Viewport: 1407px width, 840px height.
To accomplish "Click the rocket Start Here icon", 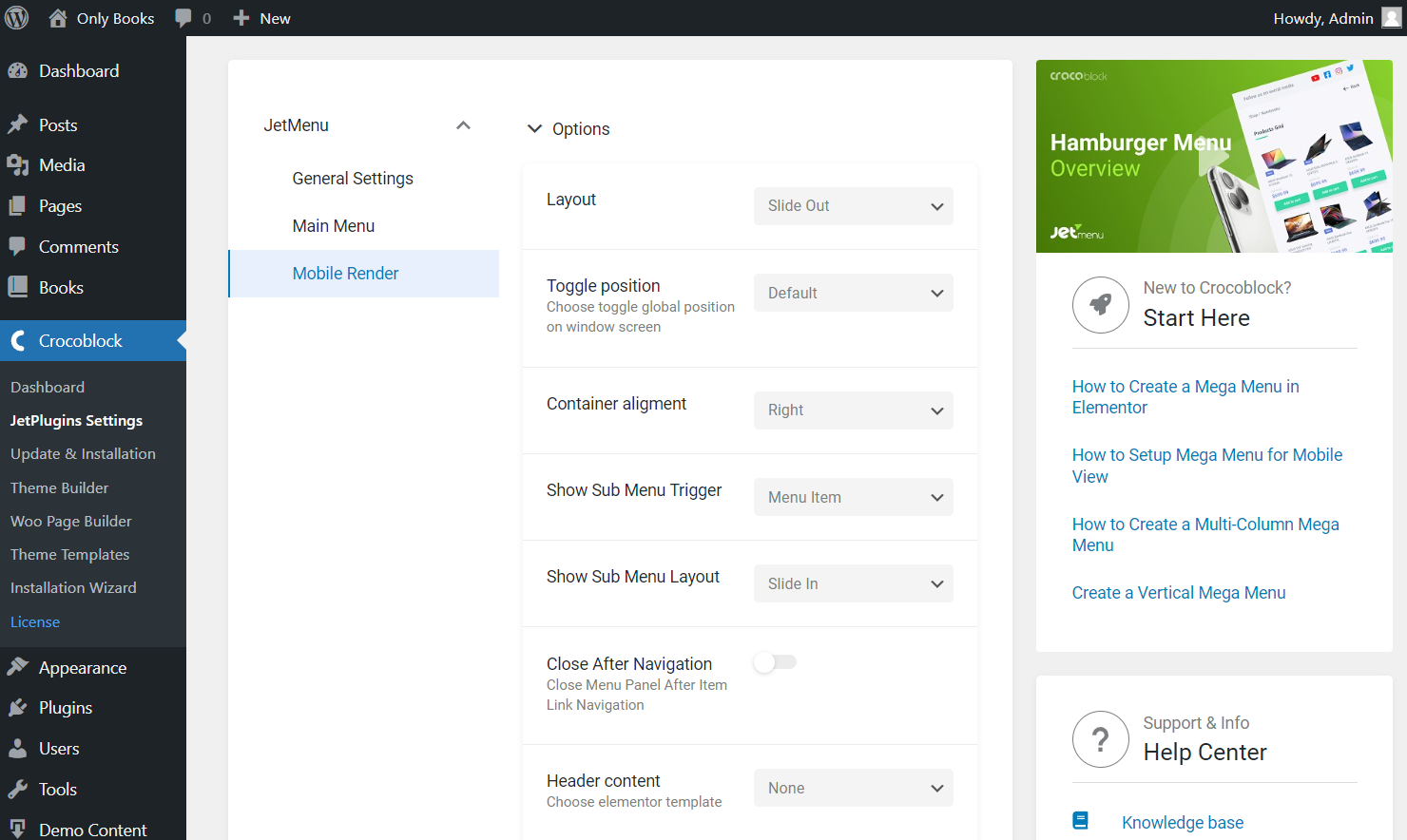I will [x=1101, y=305].
